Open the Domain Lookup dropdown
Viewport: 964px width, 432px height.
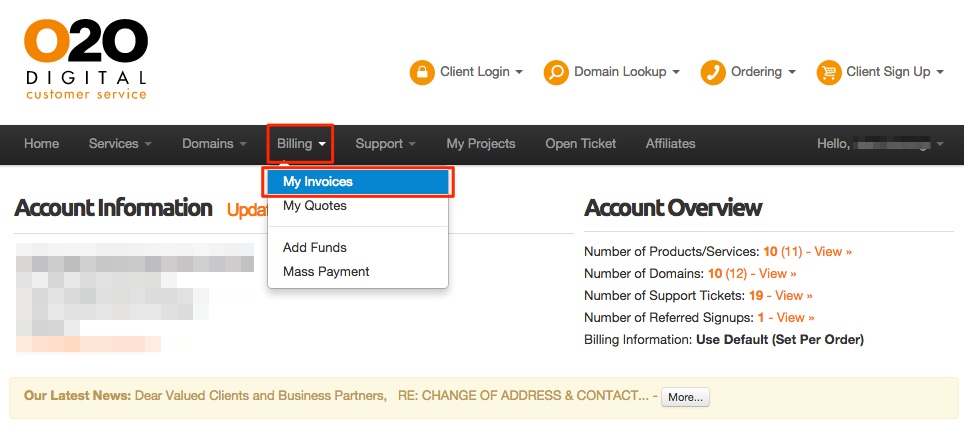coord(626,72)
